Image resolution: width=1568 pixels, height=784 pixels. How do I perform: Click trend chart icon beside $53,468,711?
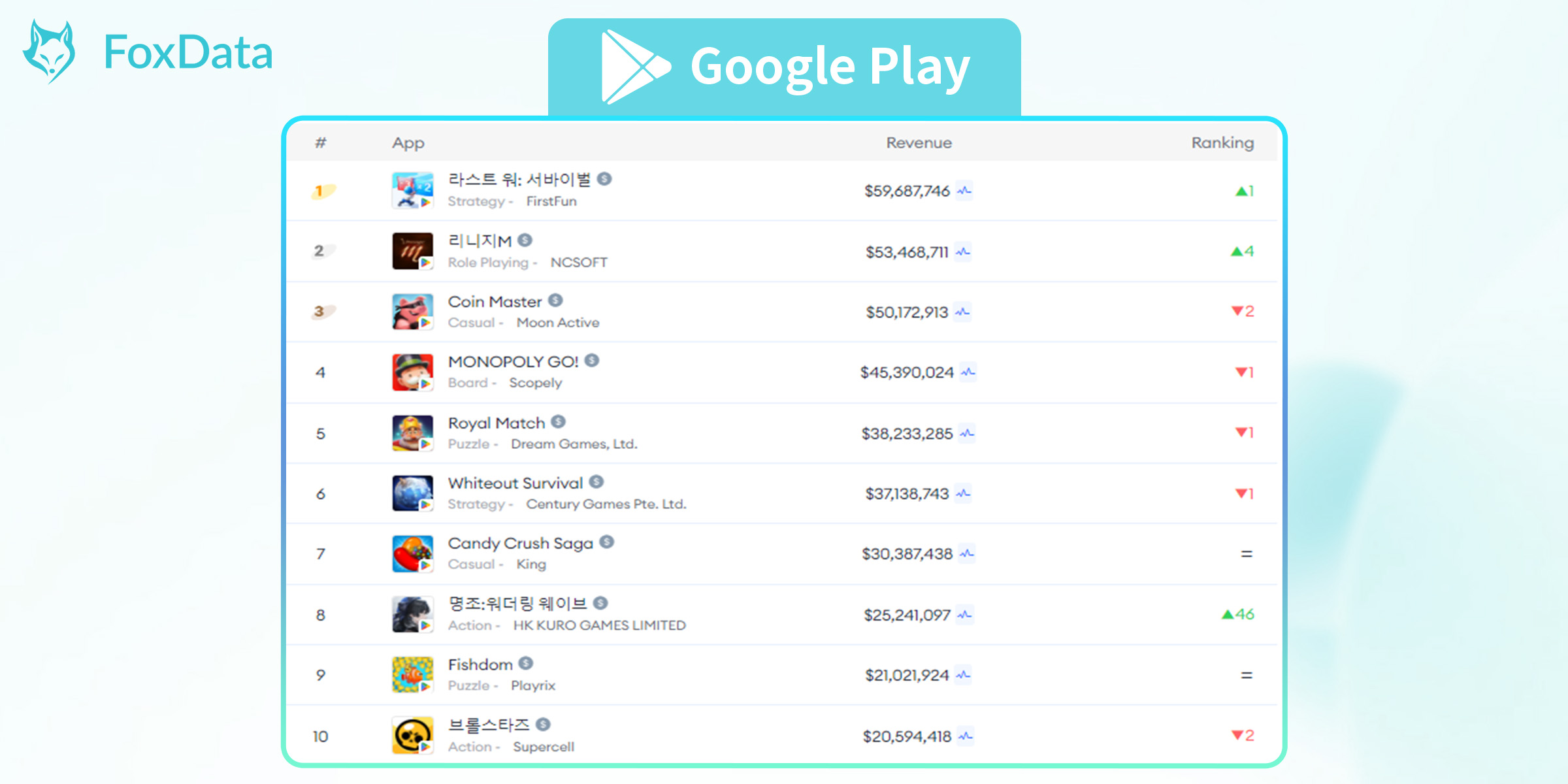pos(963,252)
